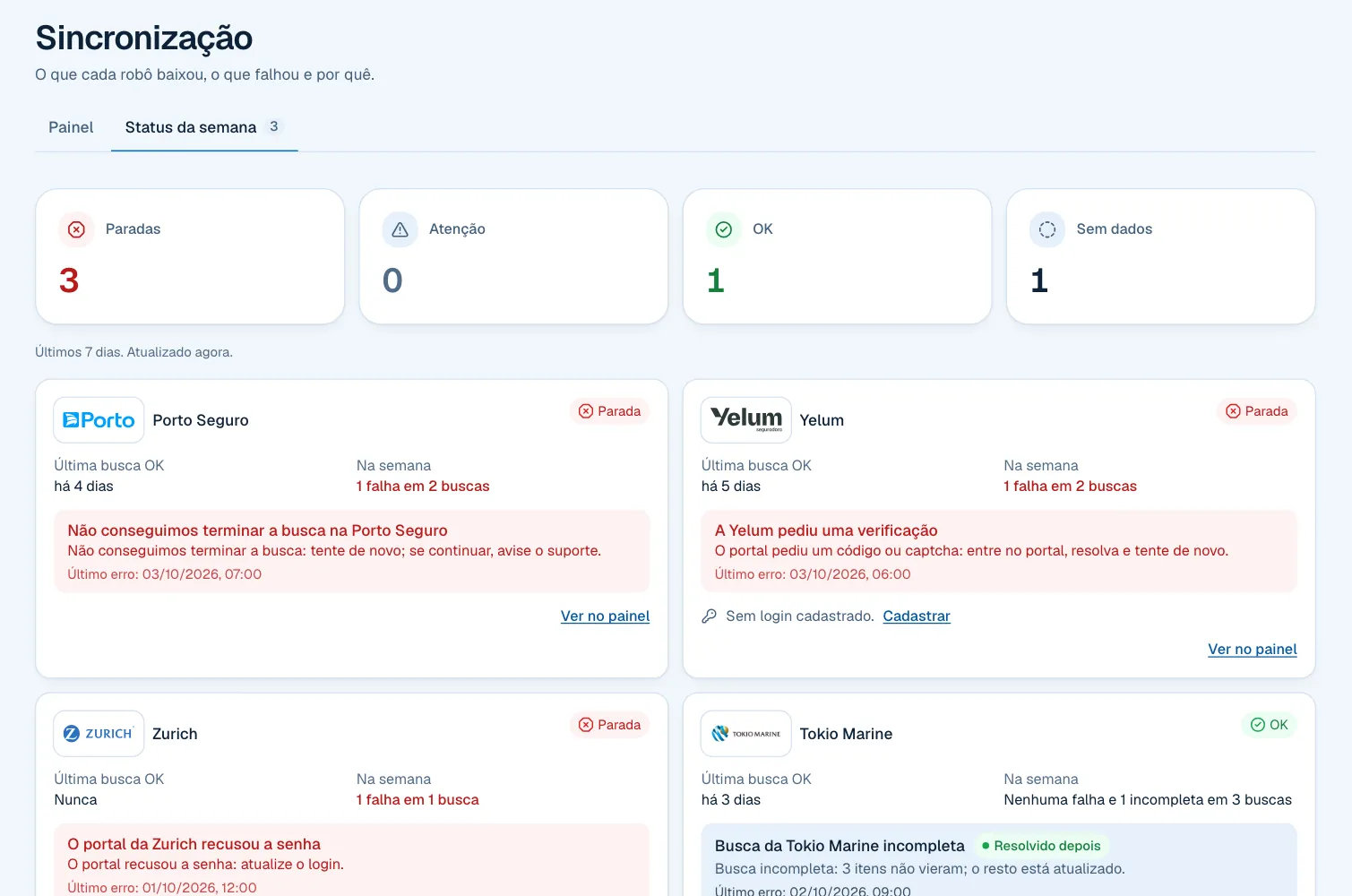1352x896 pixels.
Task: Click the key icon beside Sem login cadastrado
Action: 709,616
